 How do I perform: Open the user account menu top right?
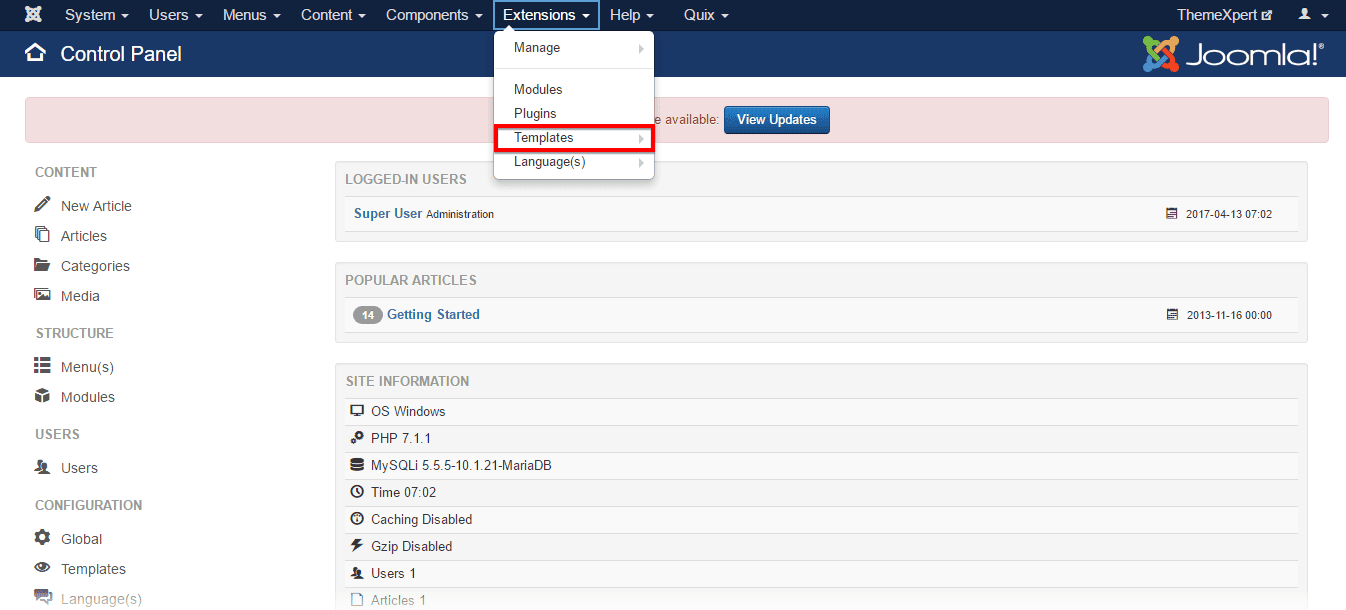pyautogui.click(x=1311, y=14)
